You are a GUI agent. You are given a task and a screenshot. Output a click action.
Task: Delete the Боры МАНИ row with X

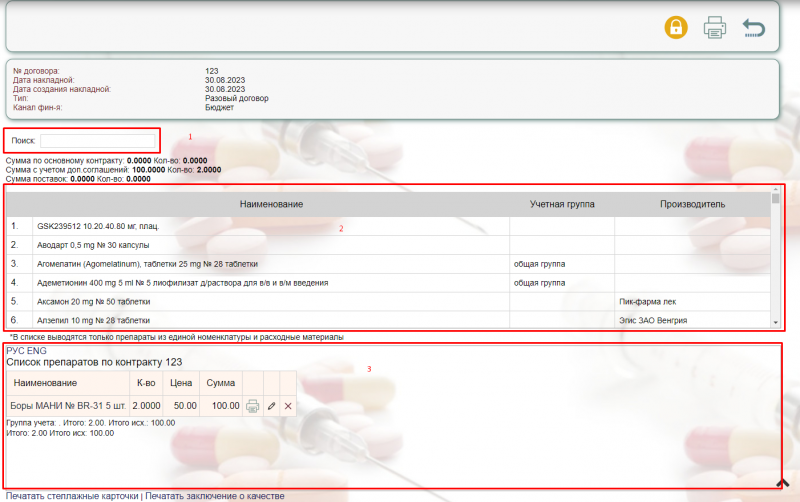[288, 406]
